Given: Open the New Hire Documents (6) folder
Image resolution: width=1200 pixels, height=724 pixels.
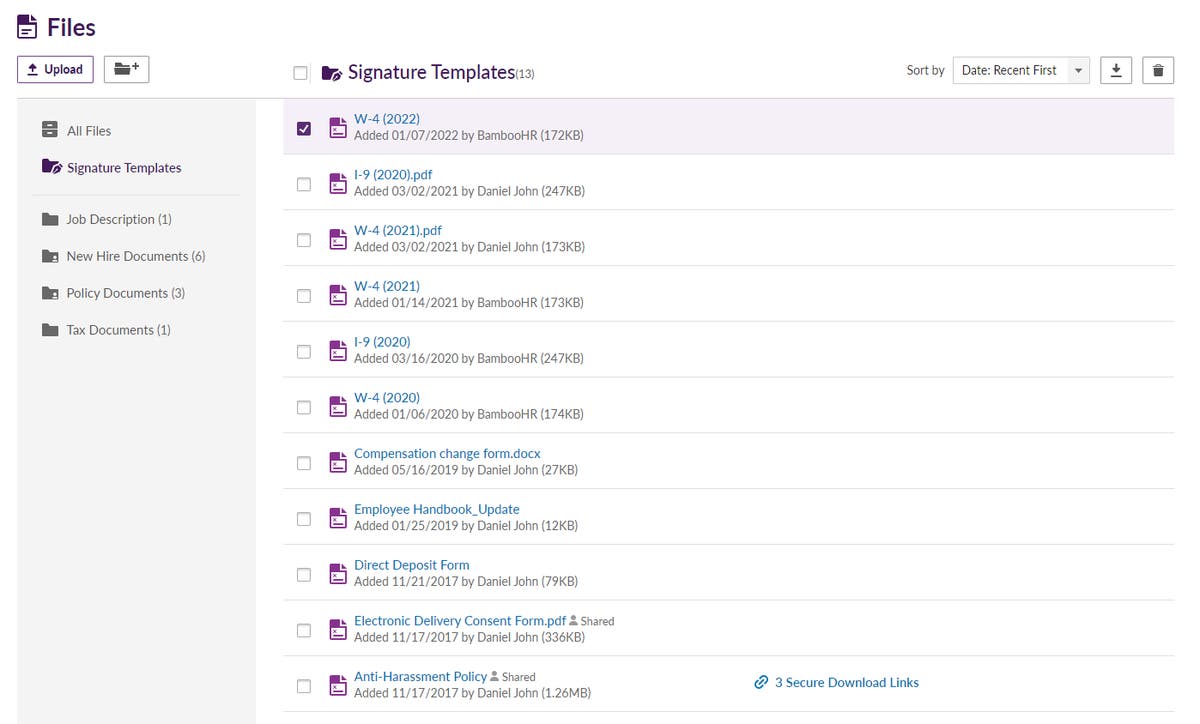Looking at the screenshot, I should point(136,256).
